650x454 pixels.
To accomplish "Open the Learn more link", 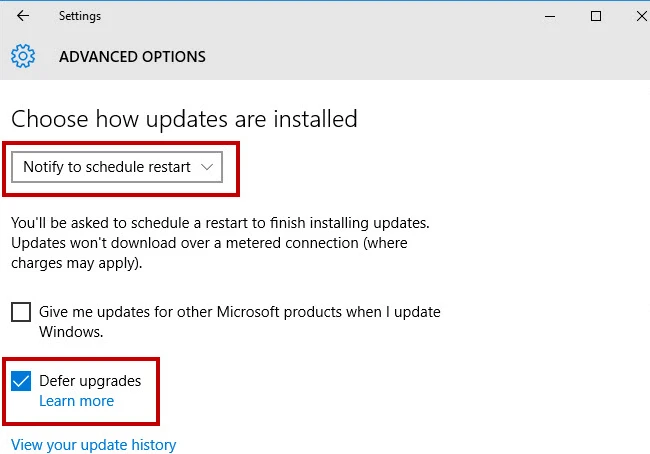I will [x=76, y=401].
